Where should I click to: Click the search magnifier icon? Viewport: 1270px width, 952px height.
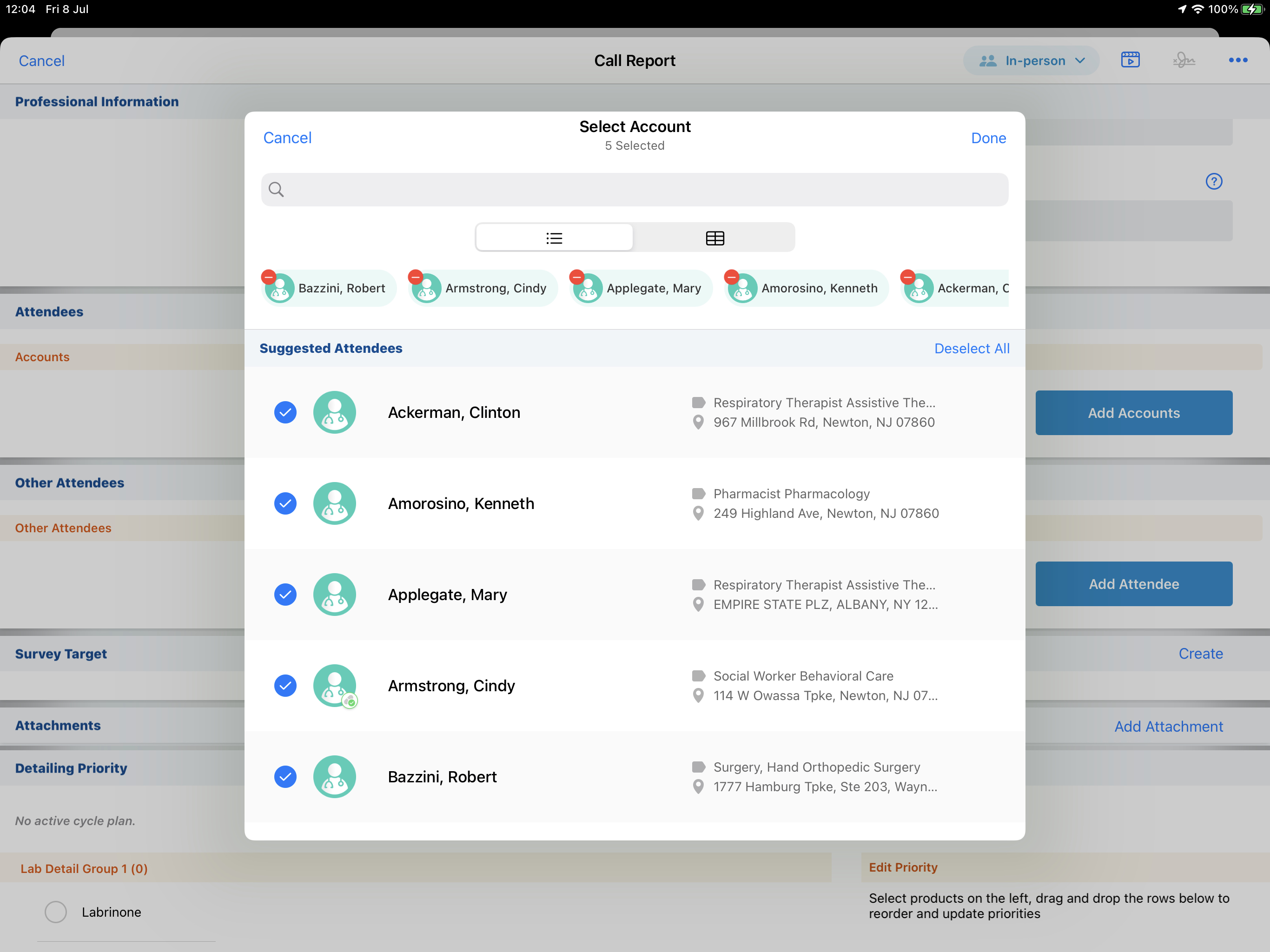[x=276, y=190]
